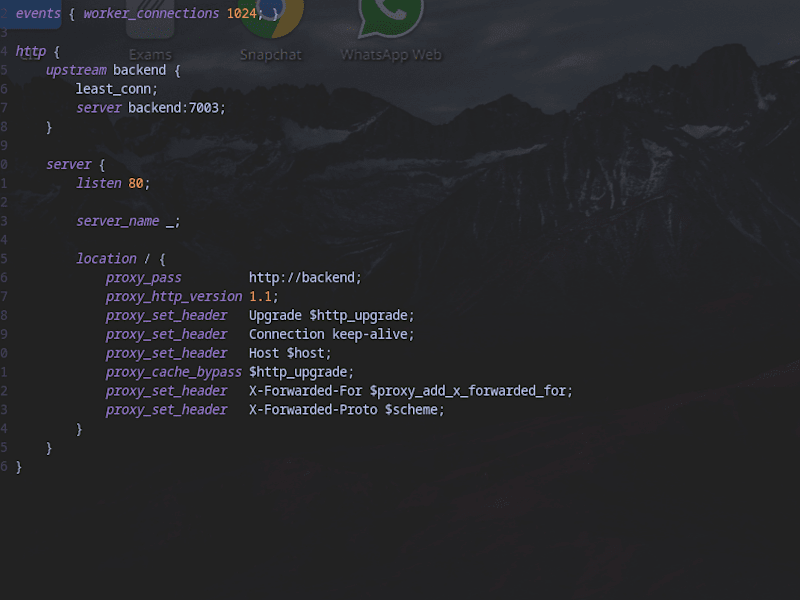800x600 pixels.
Task: Click 'backend:7003;' server address
Action: tap(177, 108)
